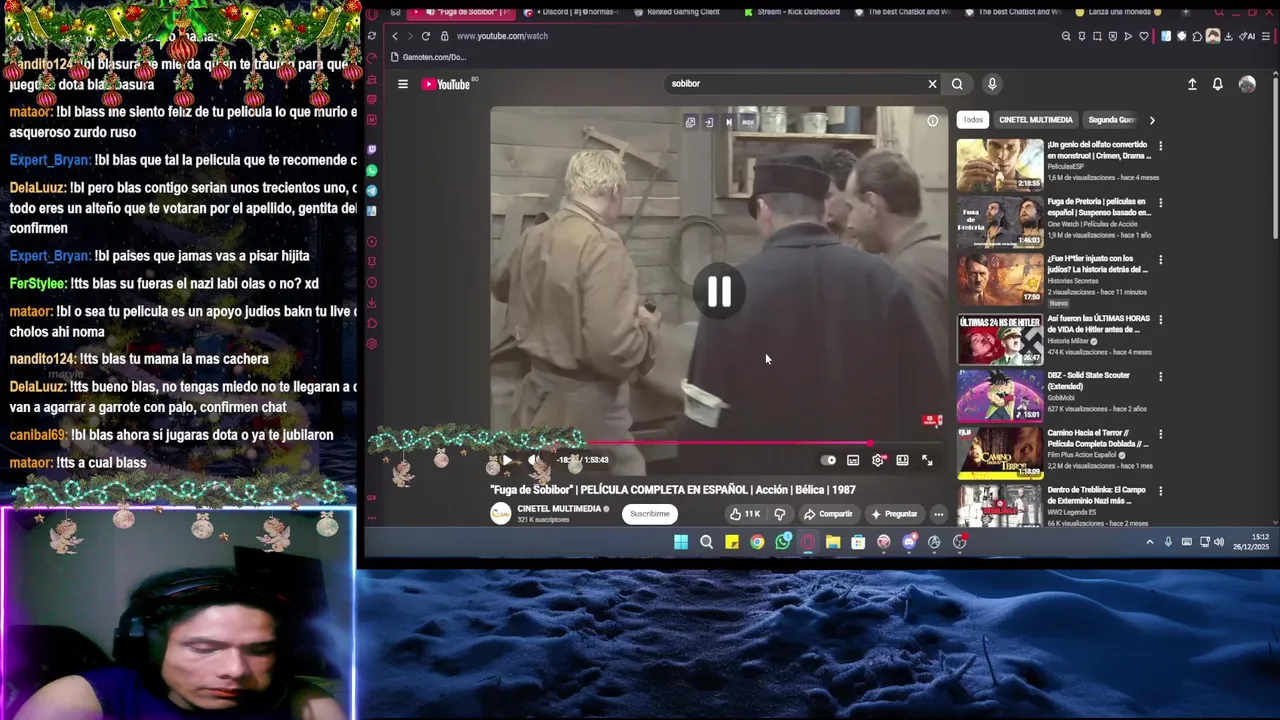Show video info card icon on the player

coord(932,121)
